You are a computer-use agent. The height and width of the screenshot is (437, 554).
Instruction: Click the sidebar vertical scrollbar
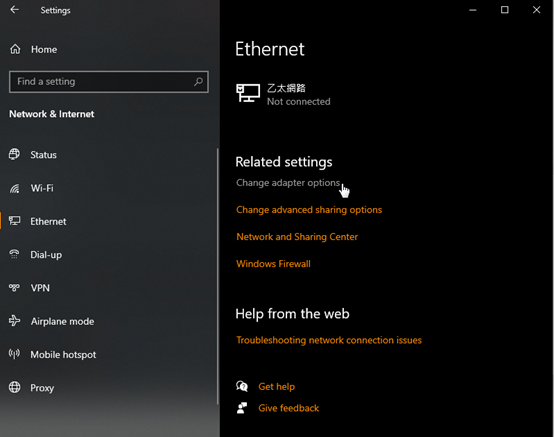point(218,276)
